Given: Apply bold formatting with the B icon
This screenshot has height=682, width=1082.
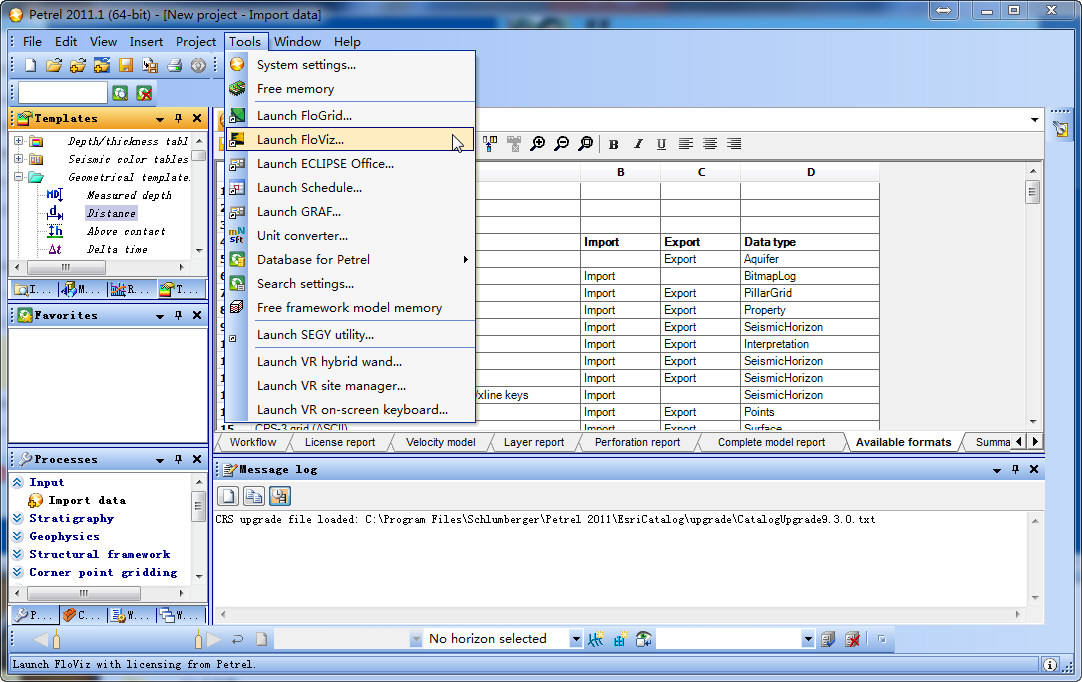Looking at the screenshot, I should pyautogui.click(x=613, y=144).
